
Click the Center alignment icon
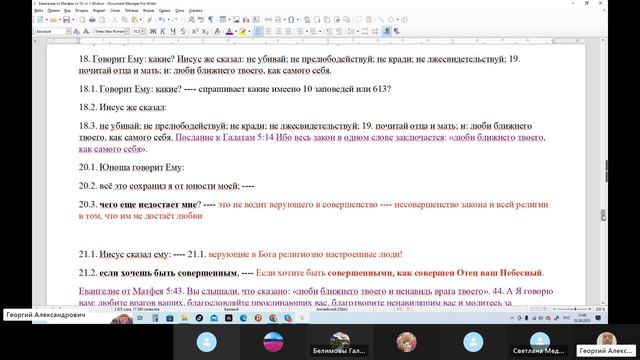268,31
